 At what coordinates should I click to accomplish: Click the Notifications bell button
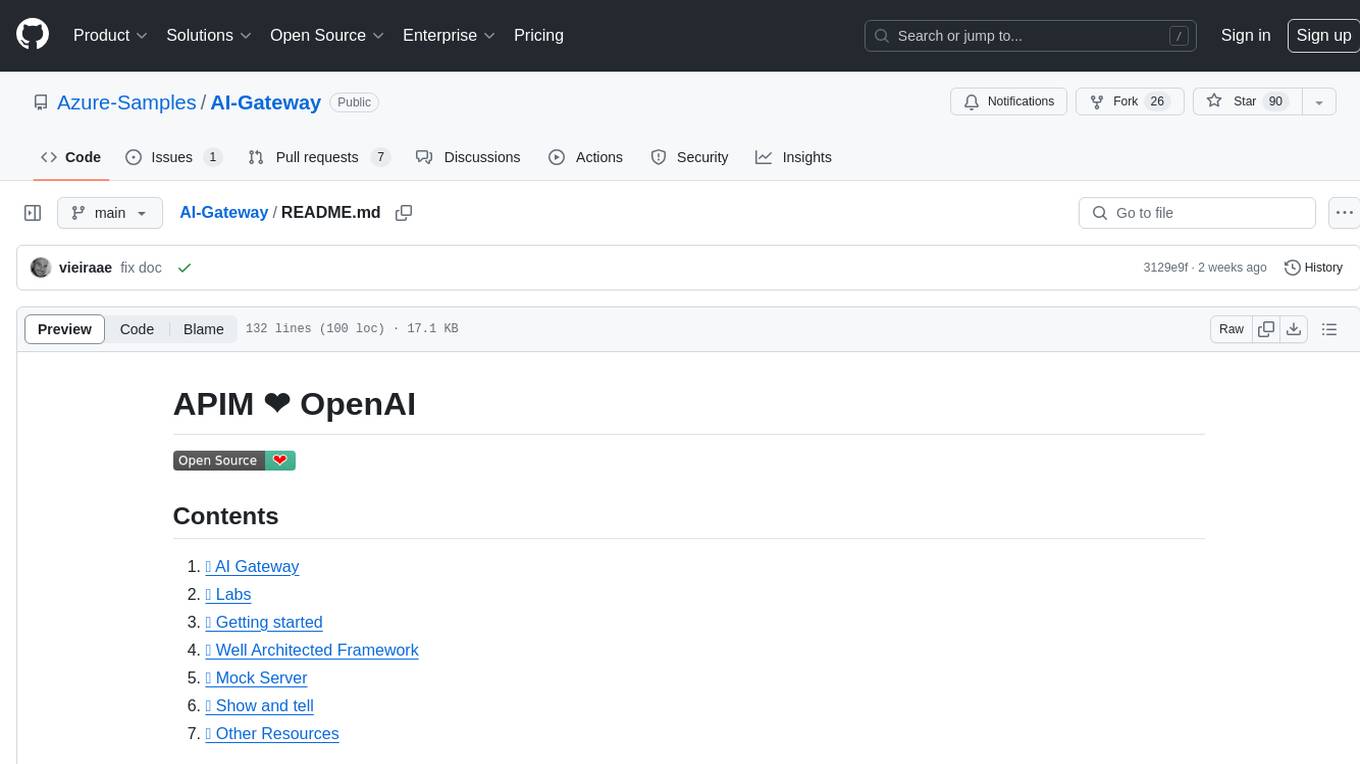coord(1009,102)
